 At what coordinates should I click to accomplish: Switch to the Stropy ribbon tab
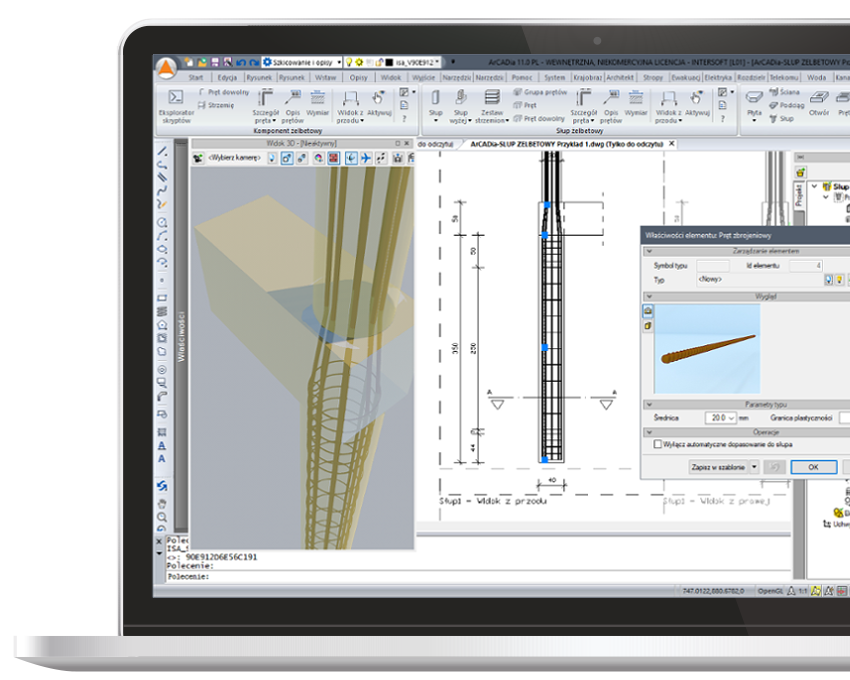click(653, 78)
